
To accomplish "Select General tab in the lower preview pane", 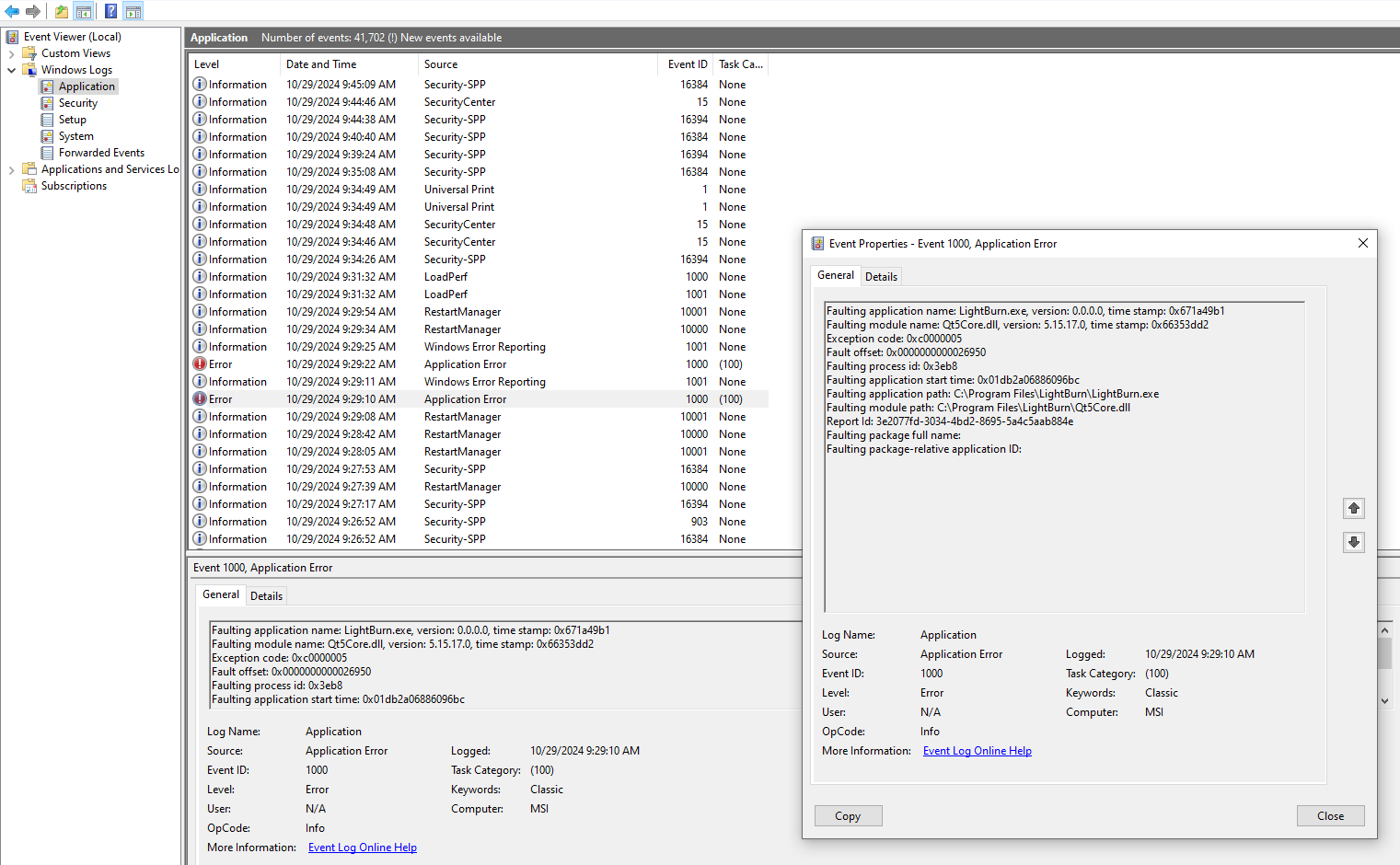I will tap(220, 594).
